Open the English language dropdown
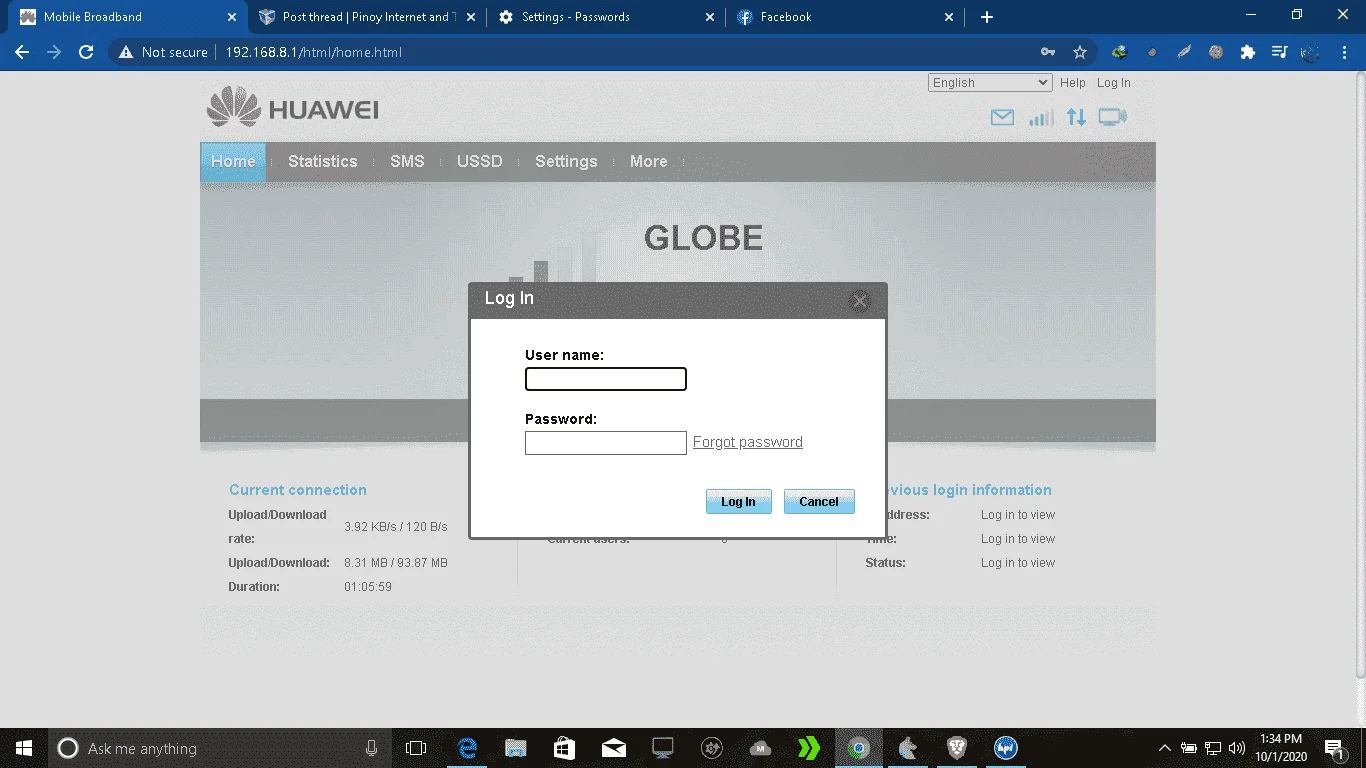This screenshot has height=768, width=1366. [990, 83]
